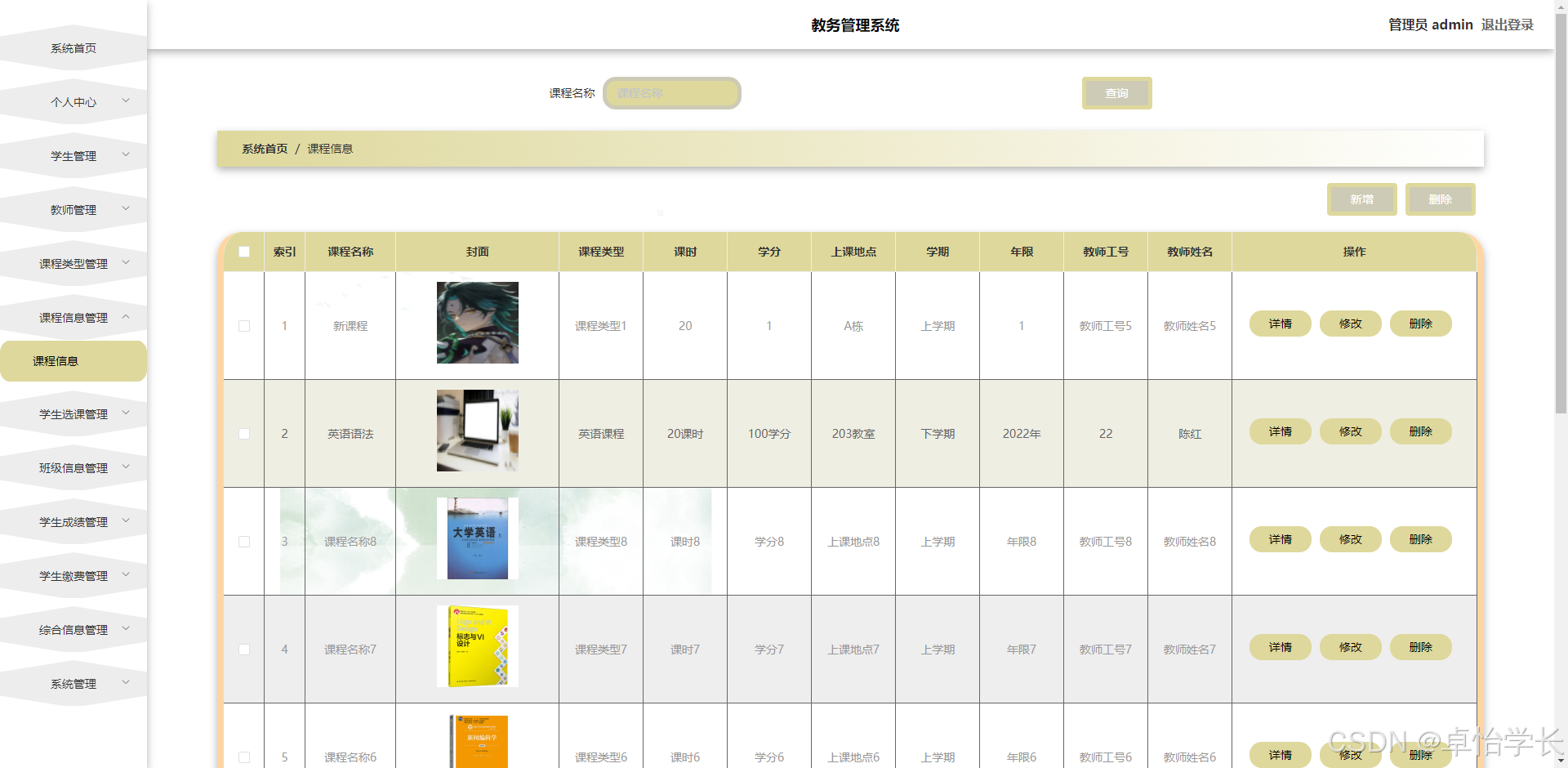Open the yellow book cover for 课程名称7
The width and height of the screenshot is (1568, 768).
tap(478, 646)
